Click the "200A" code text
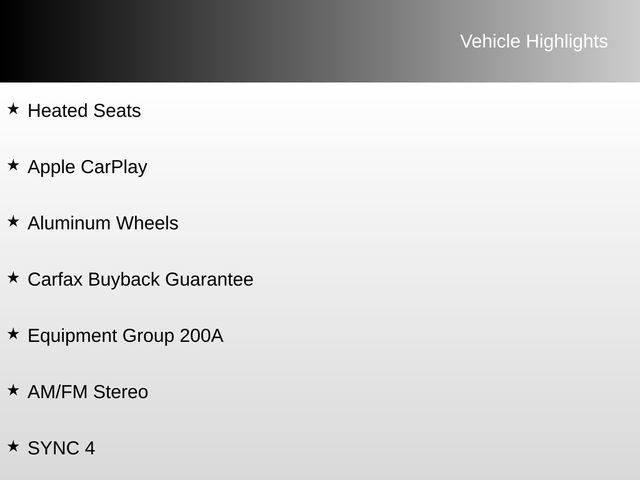This screenshot has width=640, height=480. click(201, 336)
